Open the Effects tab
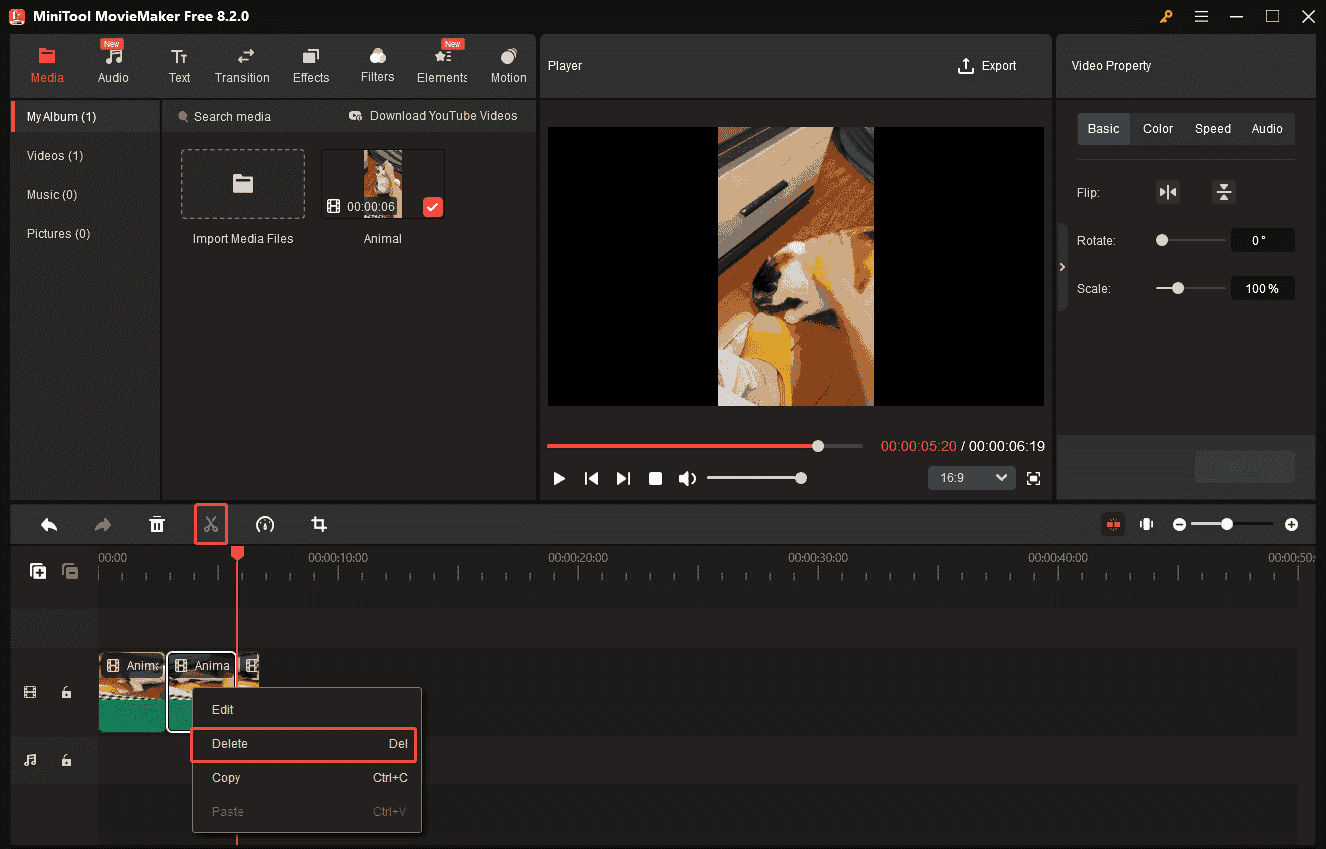 [x=311, y=66]
